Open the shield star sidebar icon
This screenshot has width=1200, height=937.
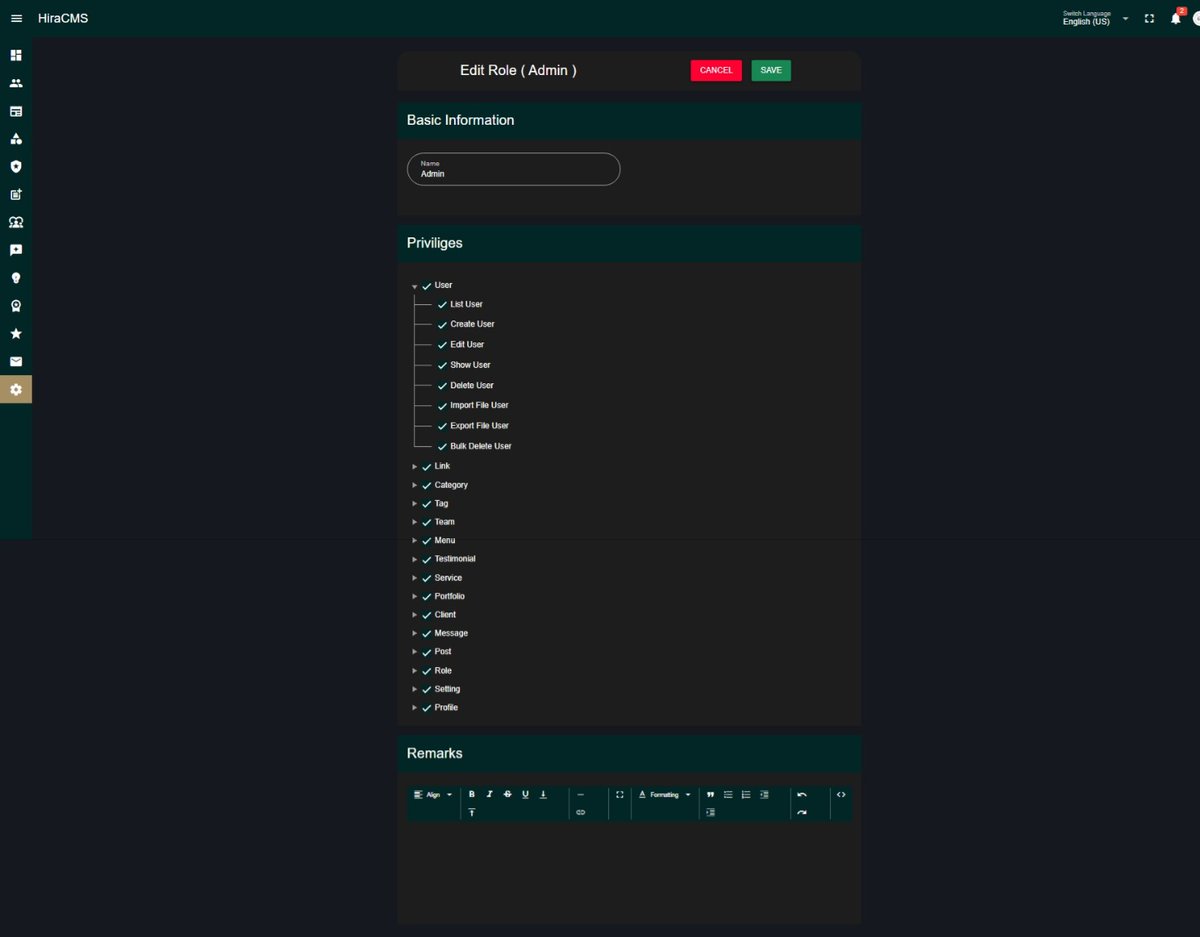coord(16,167)
